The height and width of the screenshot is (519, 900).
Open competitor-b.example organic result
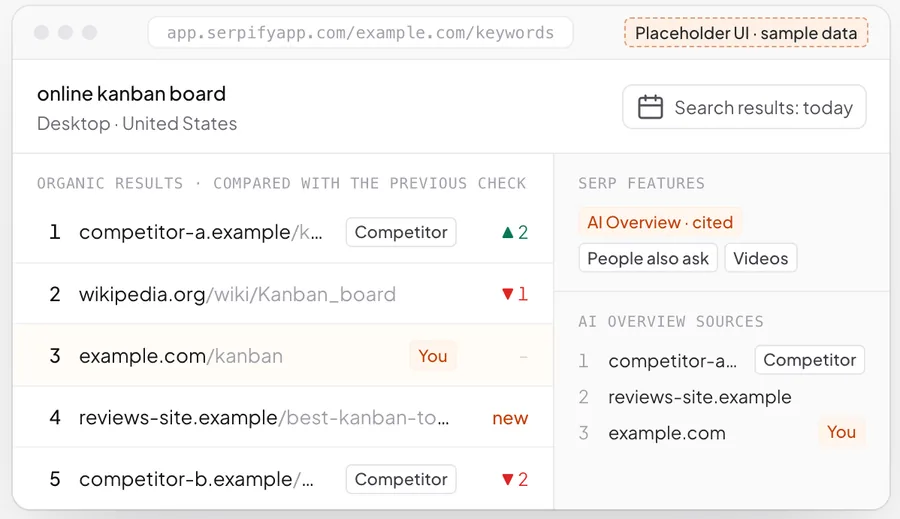point(283,479)
